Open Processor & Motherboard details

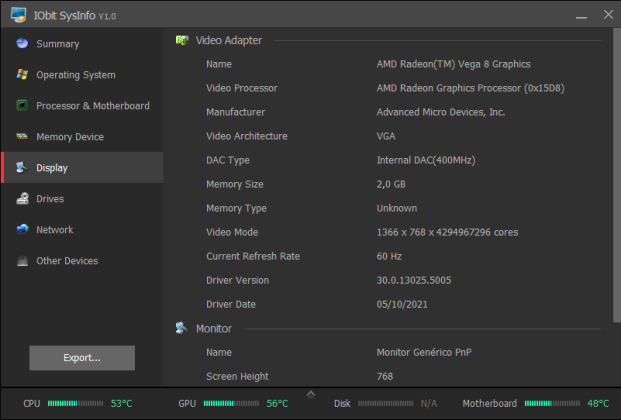(x=82, y=105)
